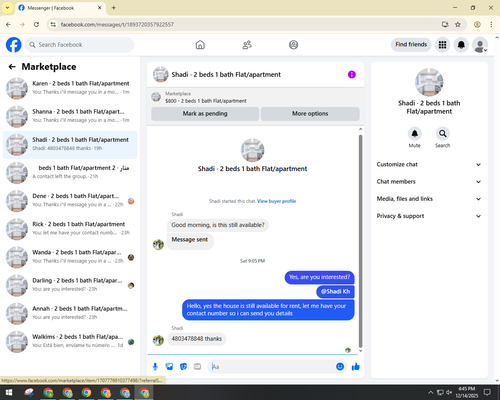
Task: Click the address bar URL
Action: pos(117,24)
